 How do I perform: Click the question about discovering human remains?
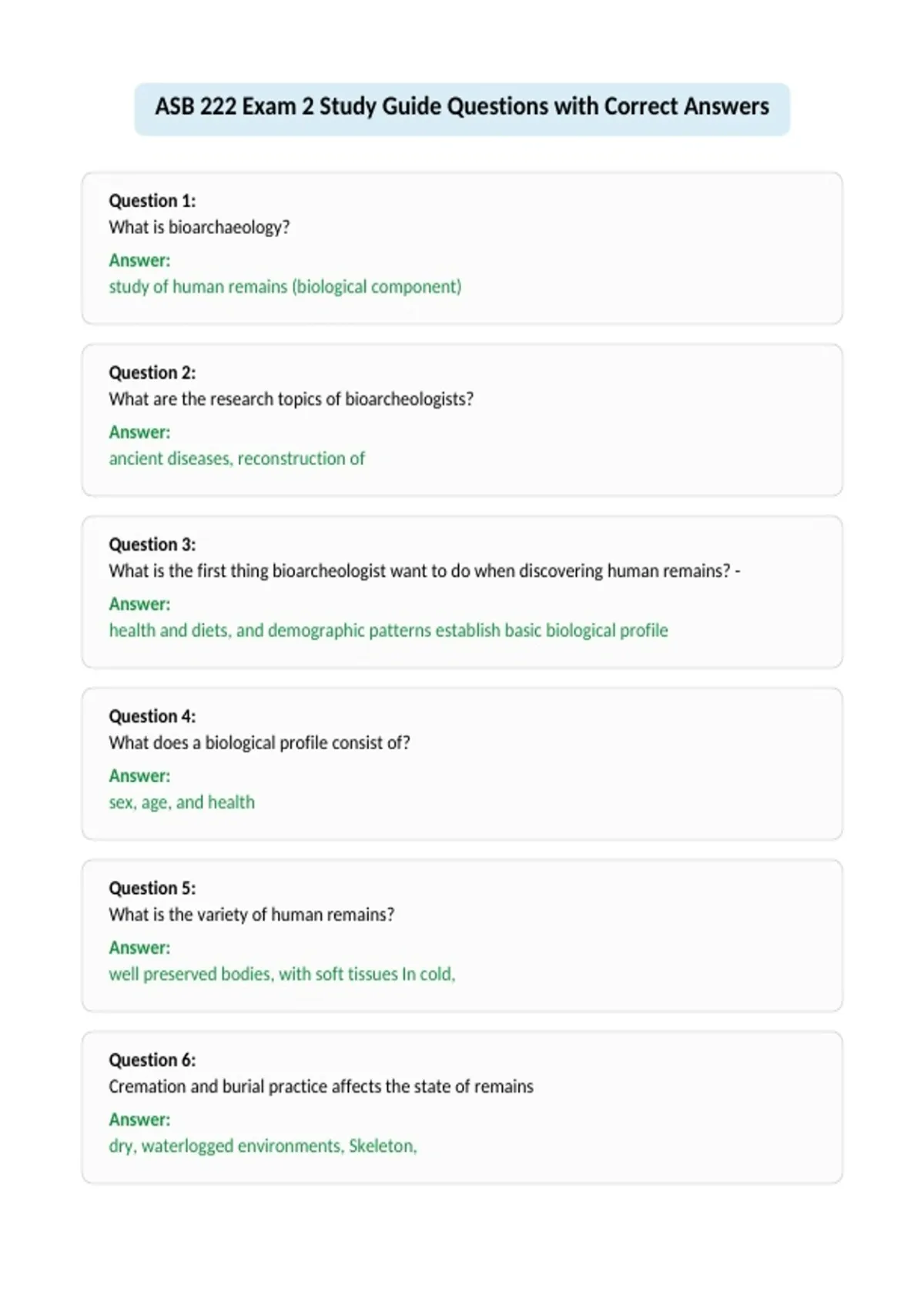pyautogui.click(x=424, y=571)
